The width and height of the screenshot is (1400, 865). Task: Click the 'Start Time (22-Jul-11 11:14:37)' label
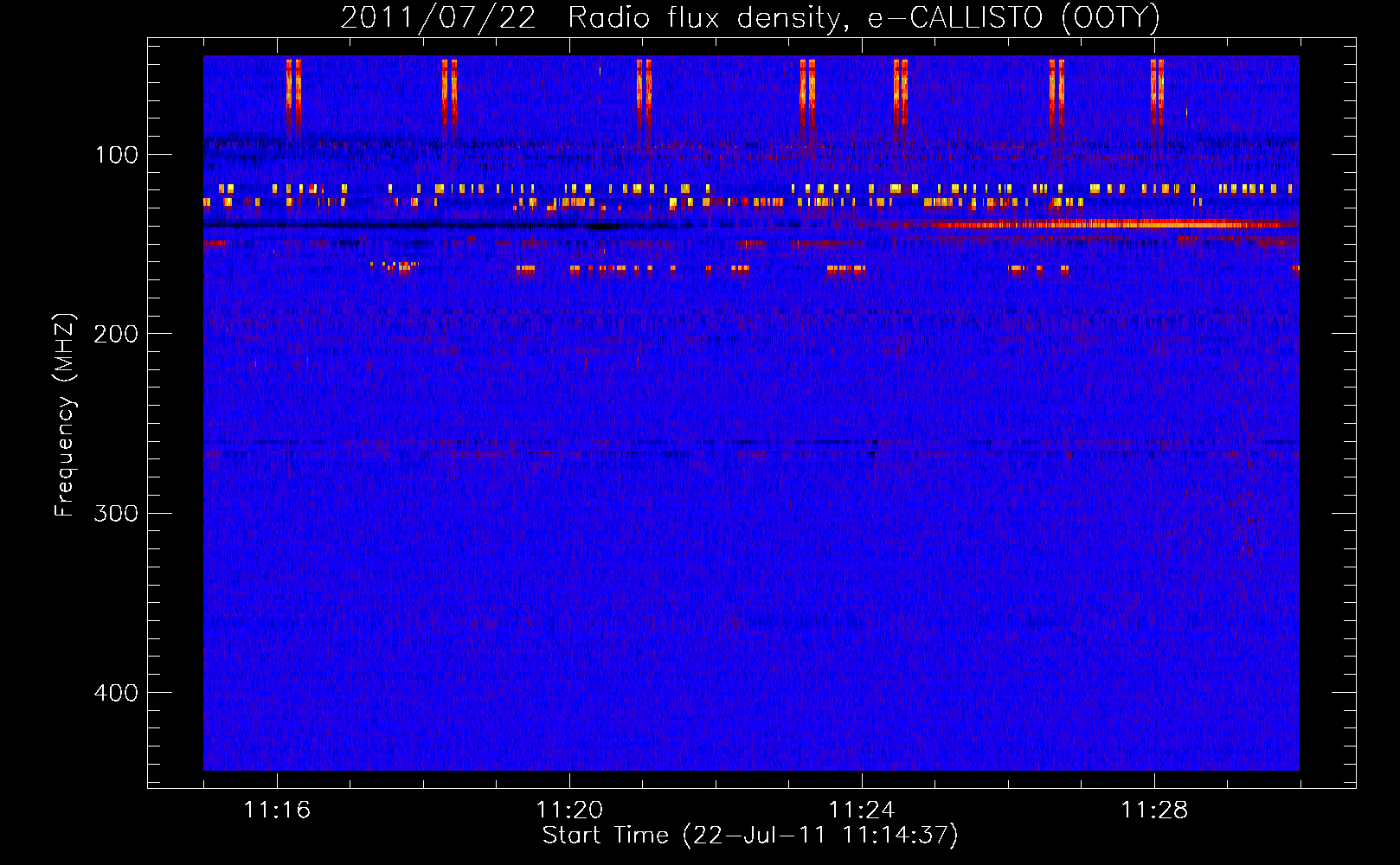pos(750,836)
